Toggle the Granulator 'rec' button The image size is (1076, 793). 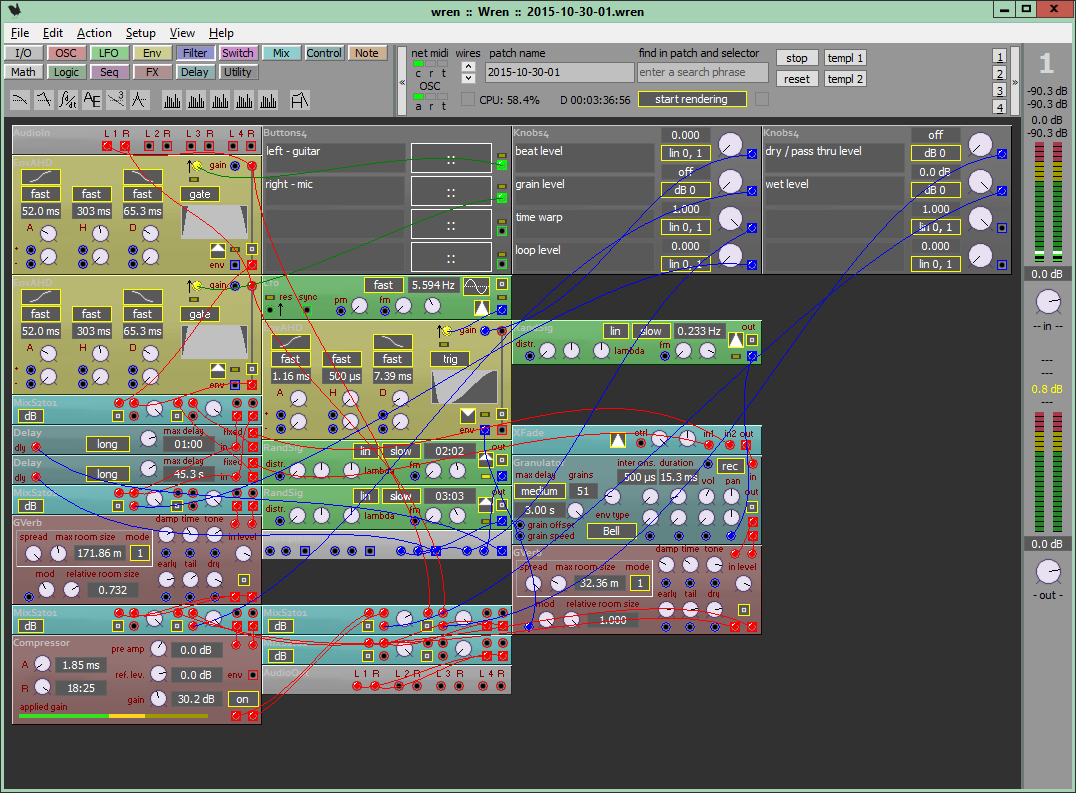729,466
